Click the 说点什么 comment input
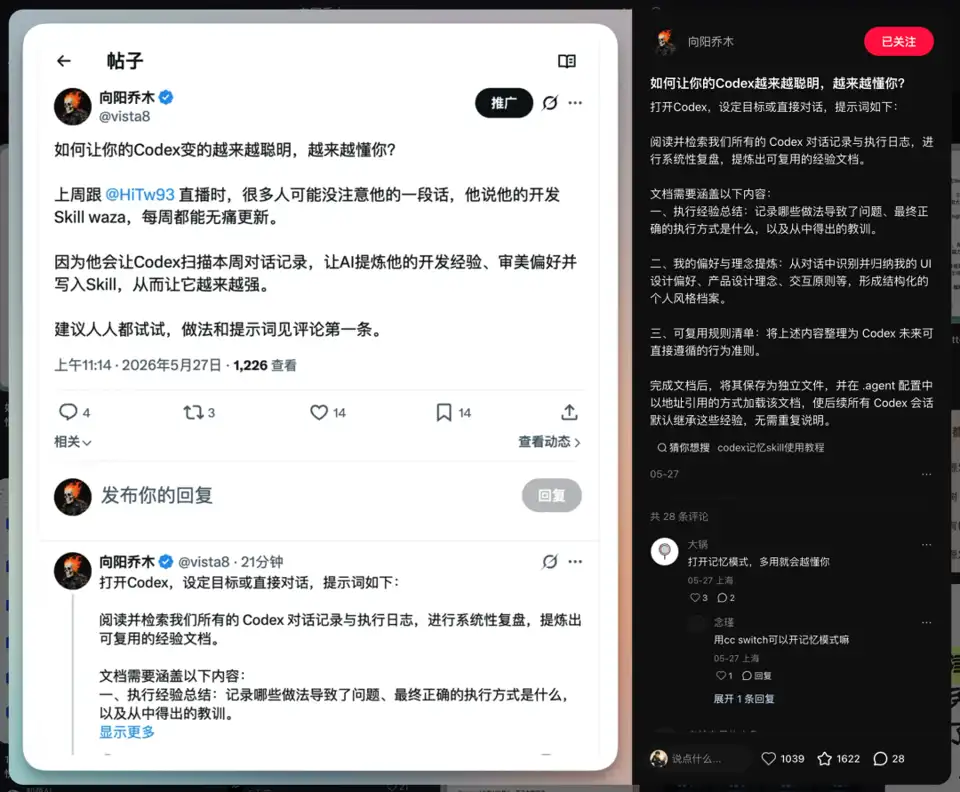Screen dimensions: 960x792 (x=699, y=758)
